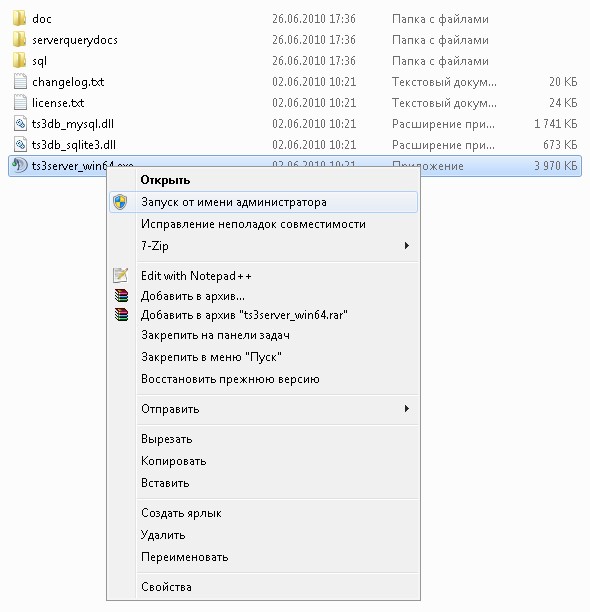The image size is (590, 612).
Task: Click the 24 КБ size value
Action: pos(563,103)
